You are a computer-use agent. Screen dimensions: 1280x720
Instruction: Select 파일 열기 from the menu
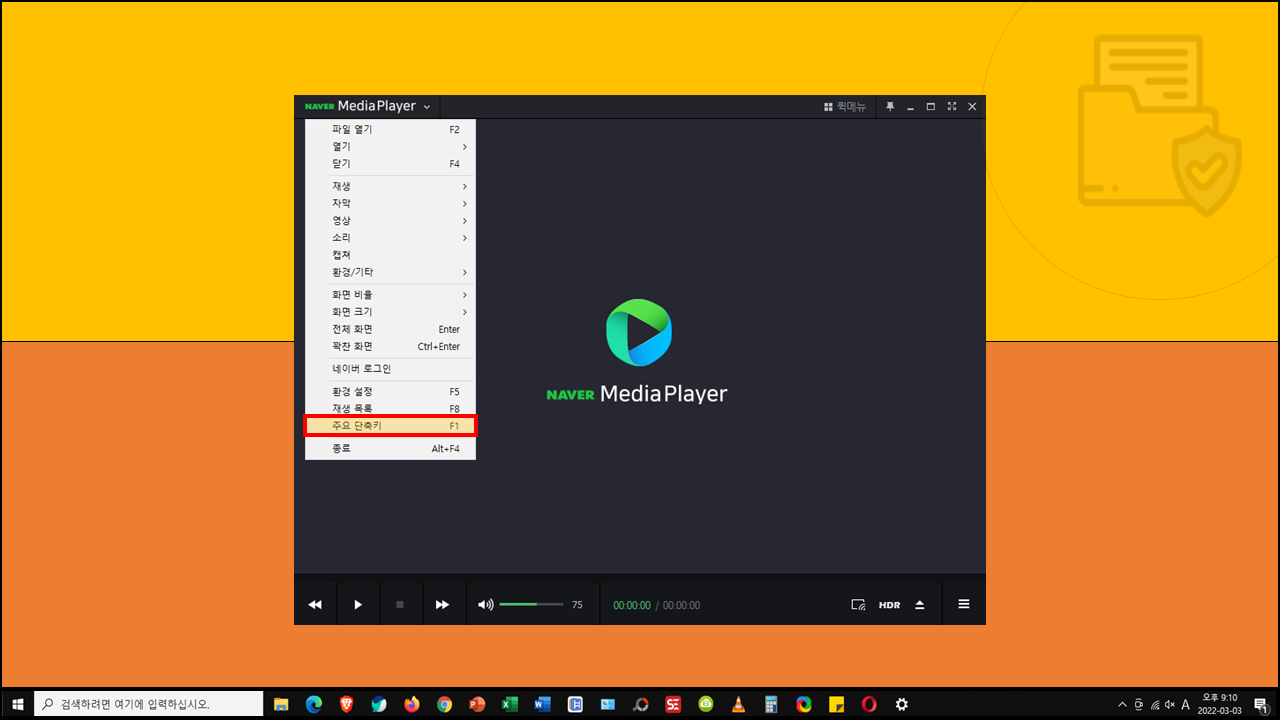pyautogui.click(x=390, y=129)
